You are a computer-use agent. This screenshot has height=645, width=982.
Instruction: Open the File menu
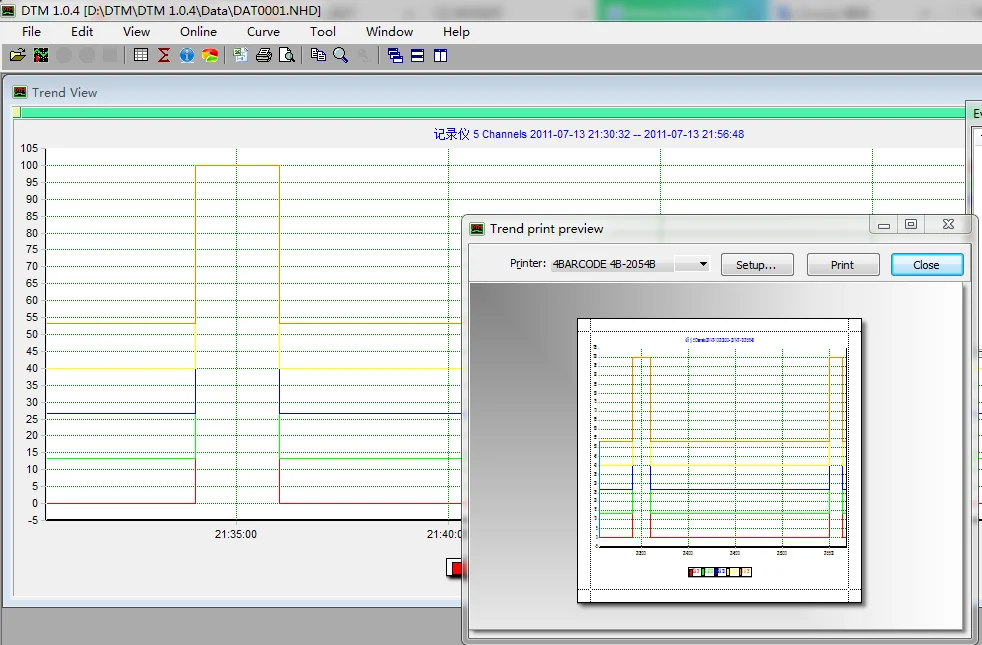click(x=31, y=32)
